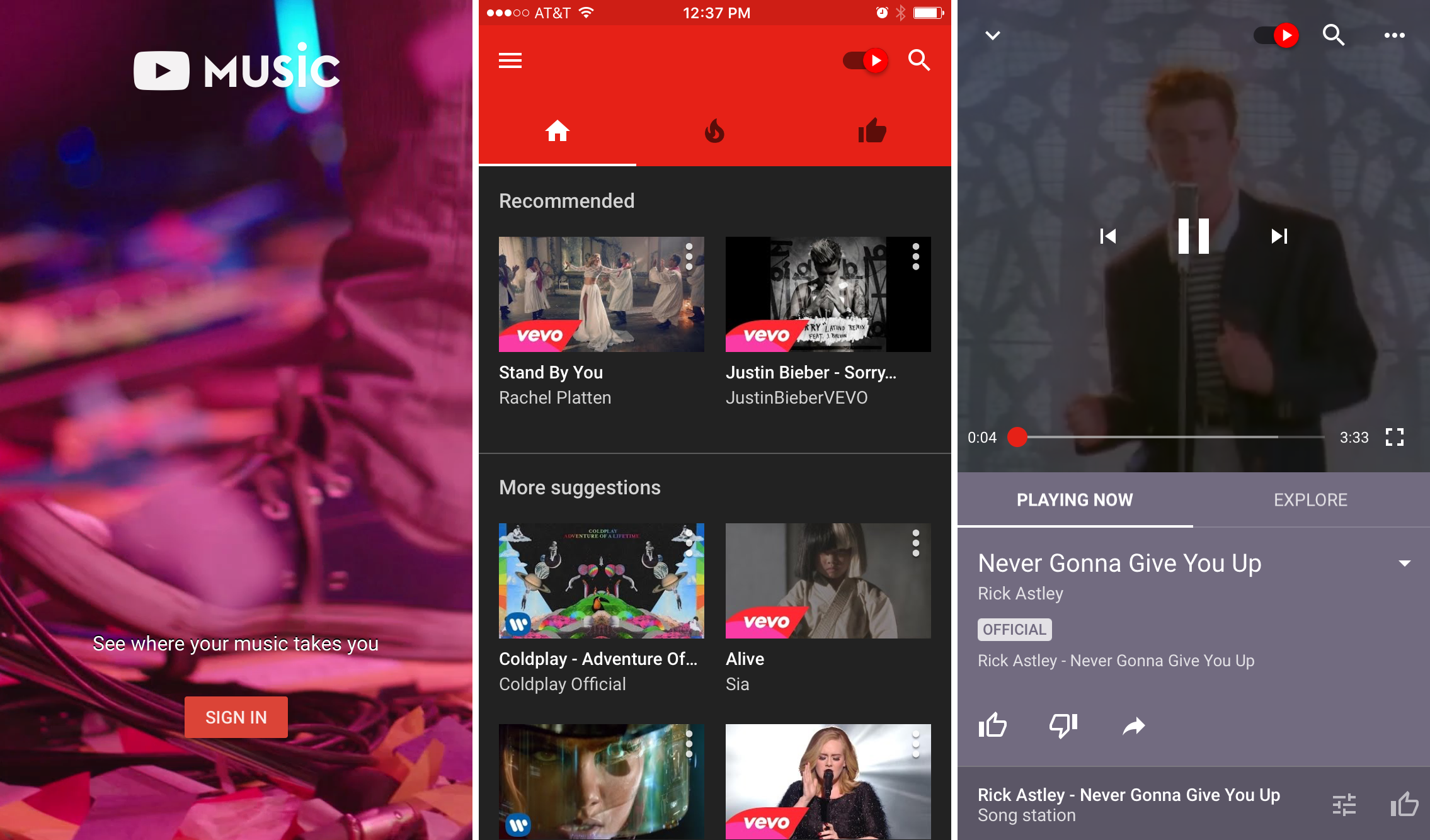Pause the currently playing Rick Astley track

point(1193,235)
